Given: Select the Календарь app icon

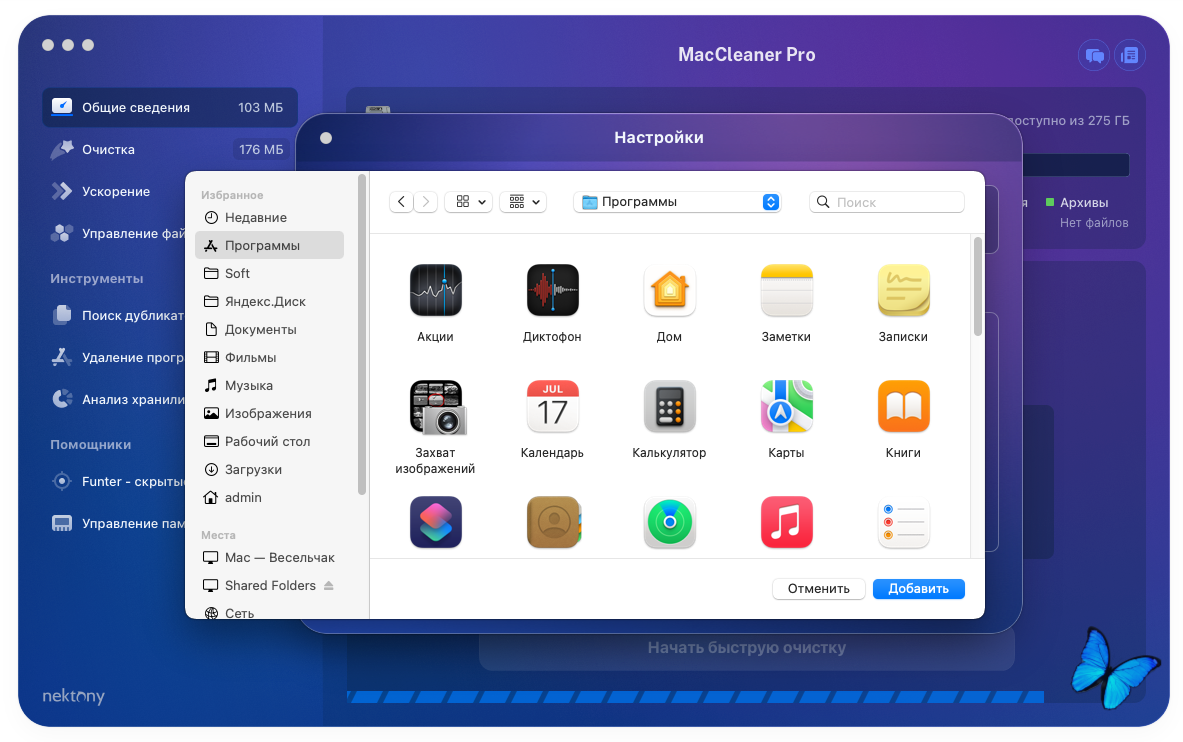Looking at the screenshot, I should 552,406.
